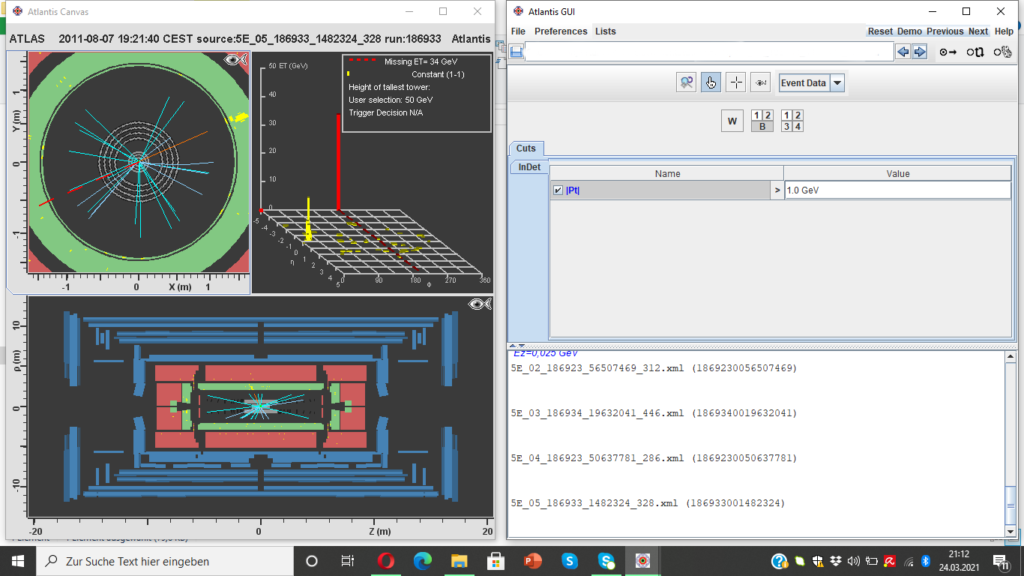This screenshot has width=1024, height=576.
Task: Open the Help menu
Action: pyautogui.click(x=1003, y=31)
